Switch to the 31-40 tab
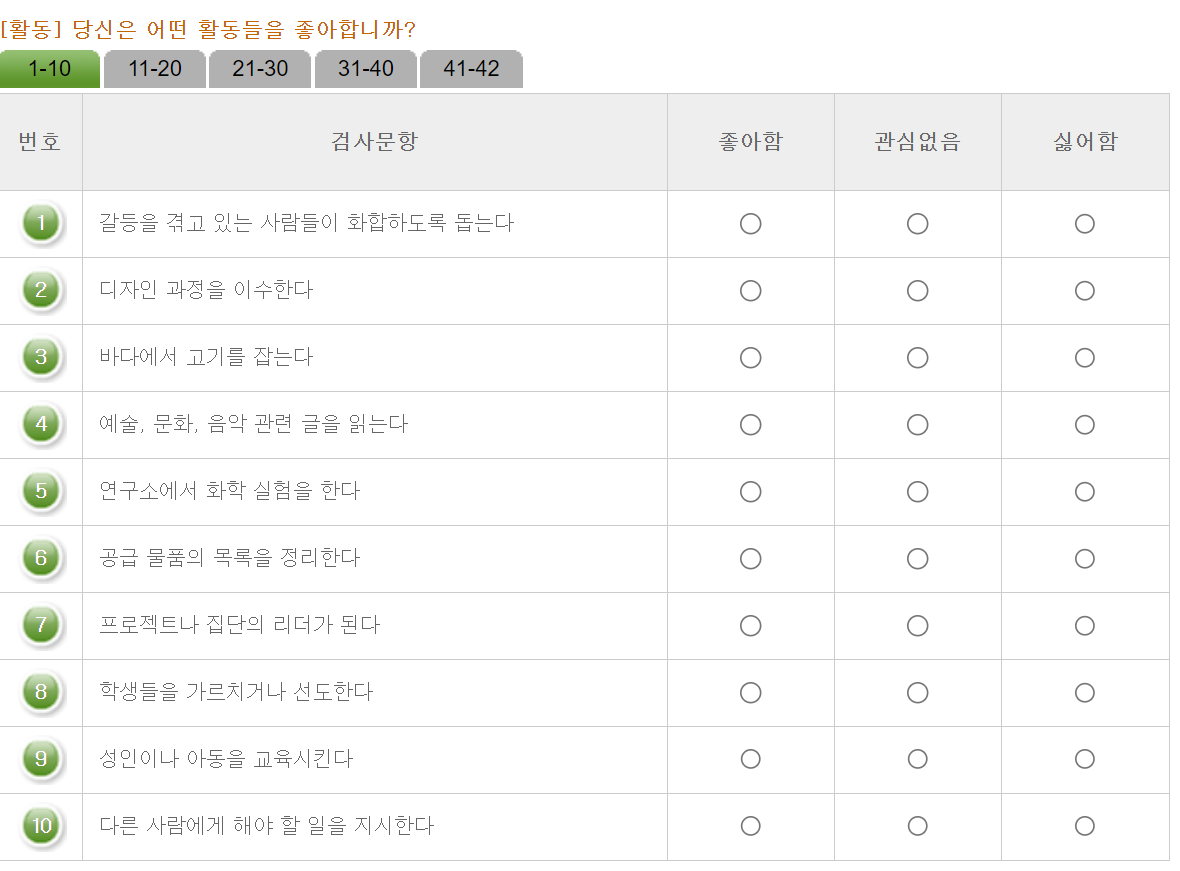The width and height of the screenshot is (1180, 871). [365, 69]
